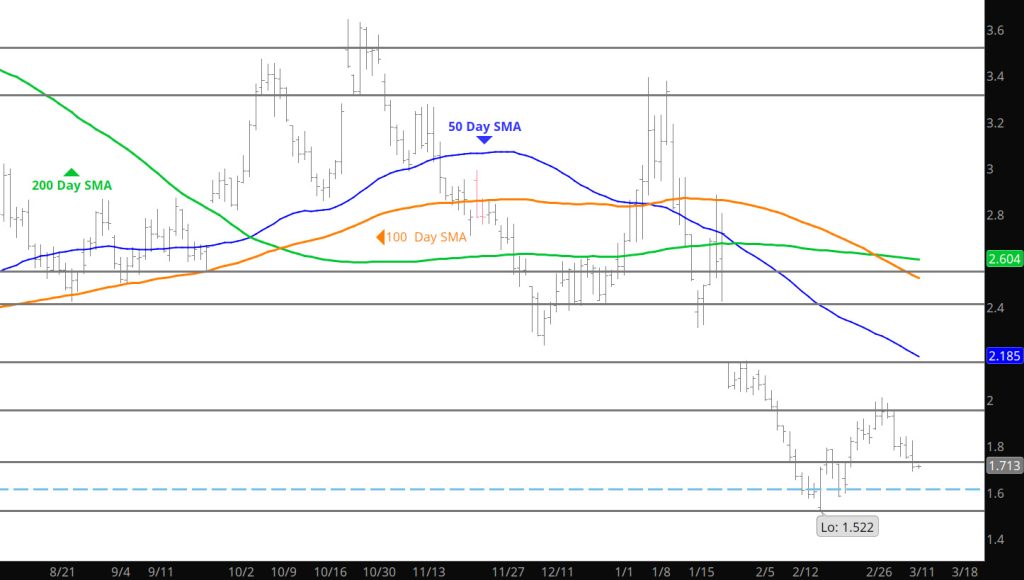Click the 1/1 date on the time axis
This screenshot has height=580, width=1024.
(625, 572)
